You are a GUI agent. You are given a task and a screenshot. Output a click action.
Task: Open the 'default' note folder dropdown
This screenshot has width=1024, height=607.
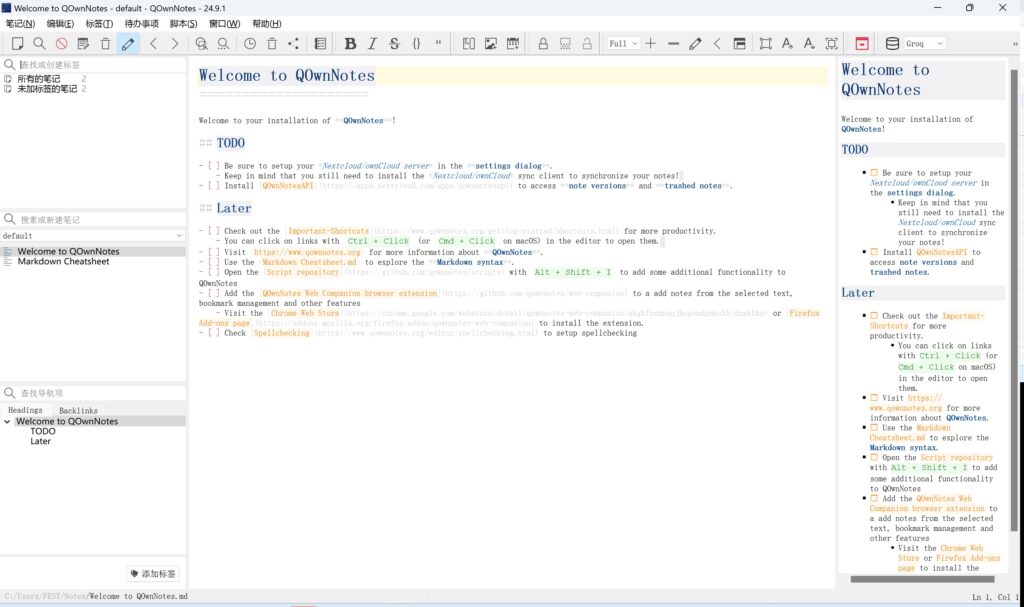(x=93, y=235)
